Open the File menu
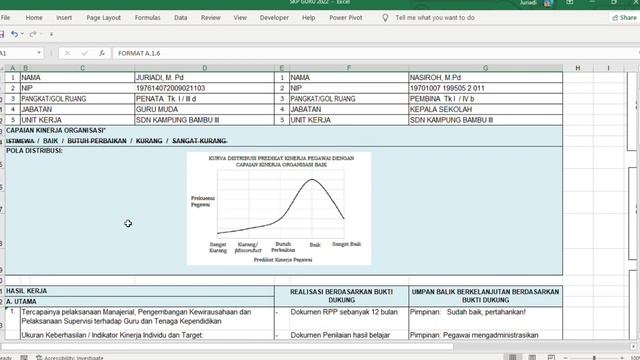Image resolution: width=640 pixels, height=360 pixels. click(x=5, y=18)
